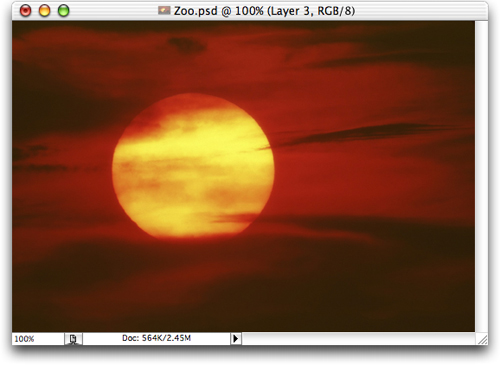
Task: Open the status bar options arrow menu
Action: point(236,339)
